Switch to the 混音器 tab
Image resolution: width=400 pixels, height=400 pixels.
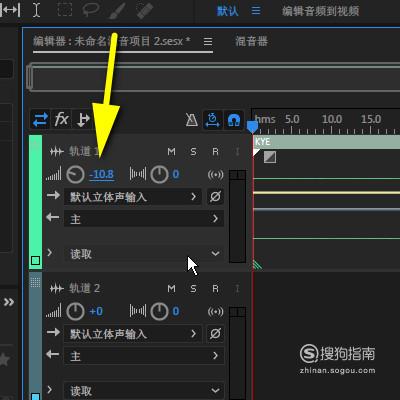coord(251,41)
